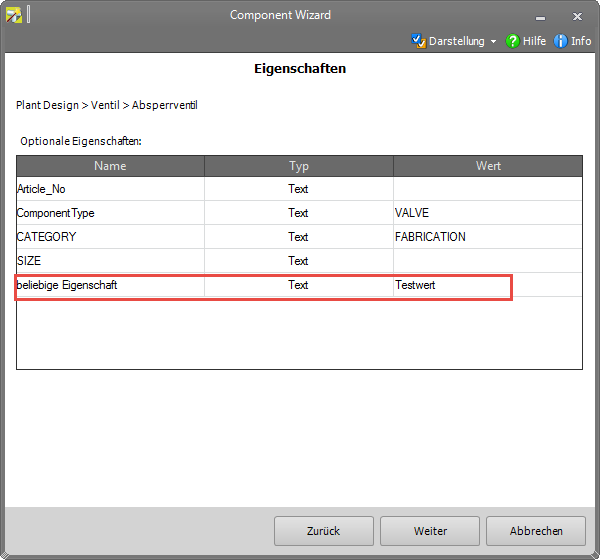Click the Abbrechen button
Image resolution: width=600 pixels, height=560 pixels.
click(536, 531)
